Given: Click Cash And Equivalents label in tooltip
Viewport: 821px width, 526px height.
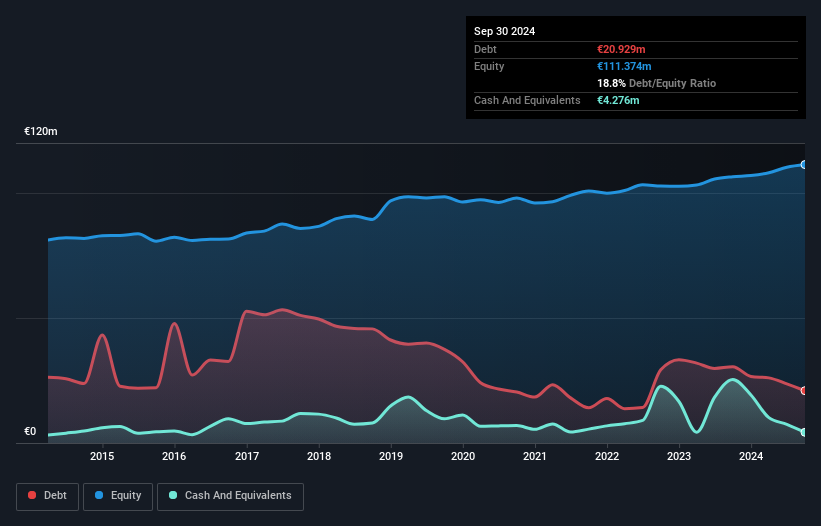Looking at the screenshot, I should tap(527, 100).
